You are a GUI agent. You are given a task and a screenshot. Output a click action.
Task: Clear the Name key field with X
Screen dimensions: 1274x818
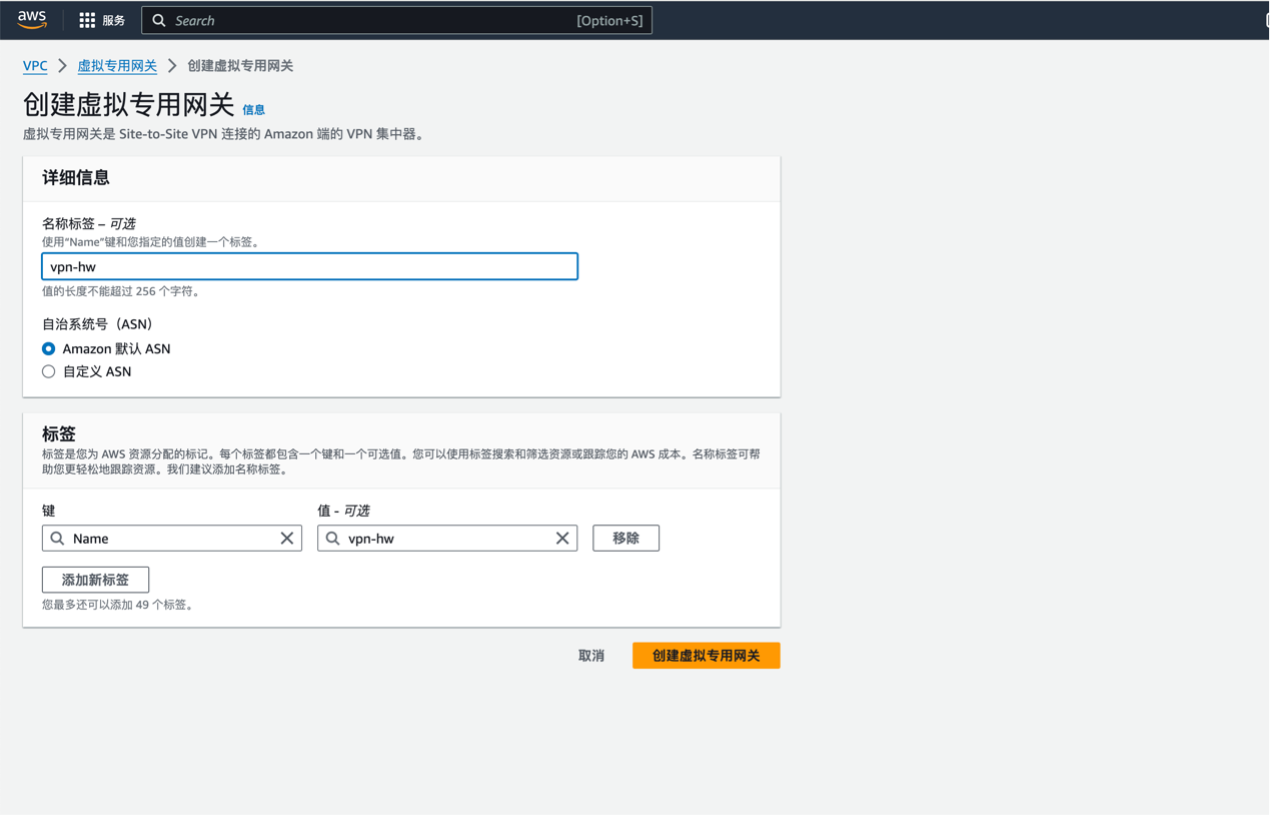287,538
